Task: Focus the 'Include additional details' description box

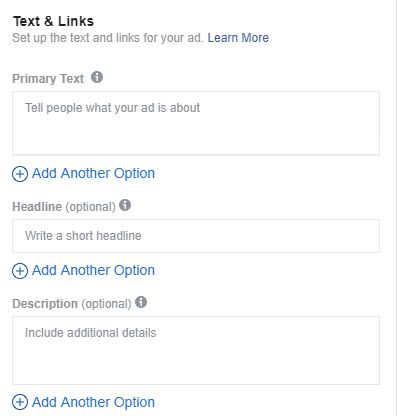Action: 196,351
